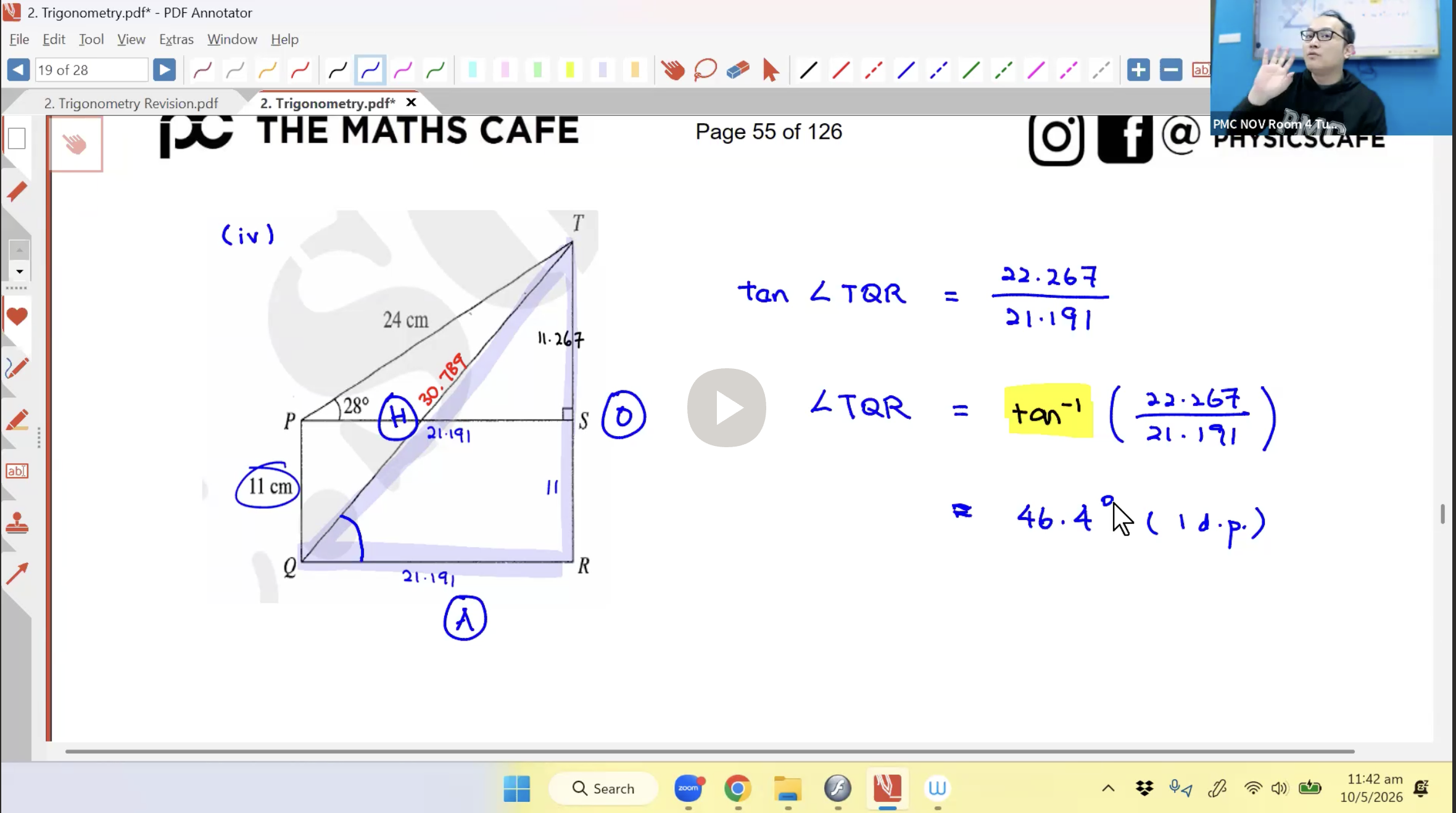Pick the lavender highlighter swatch
The width and height of the screenshot is (1456, 813).
pos(603,70)
